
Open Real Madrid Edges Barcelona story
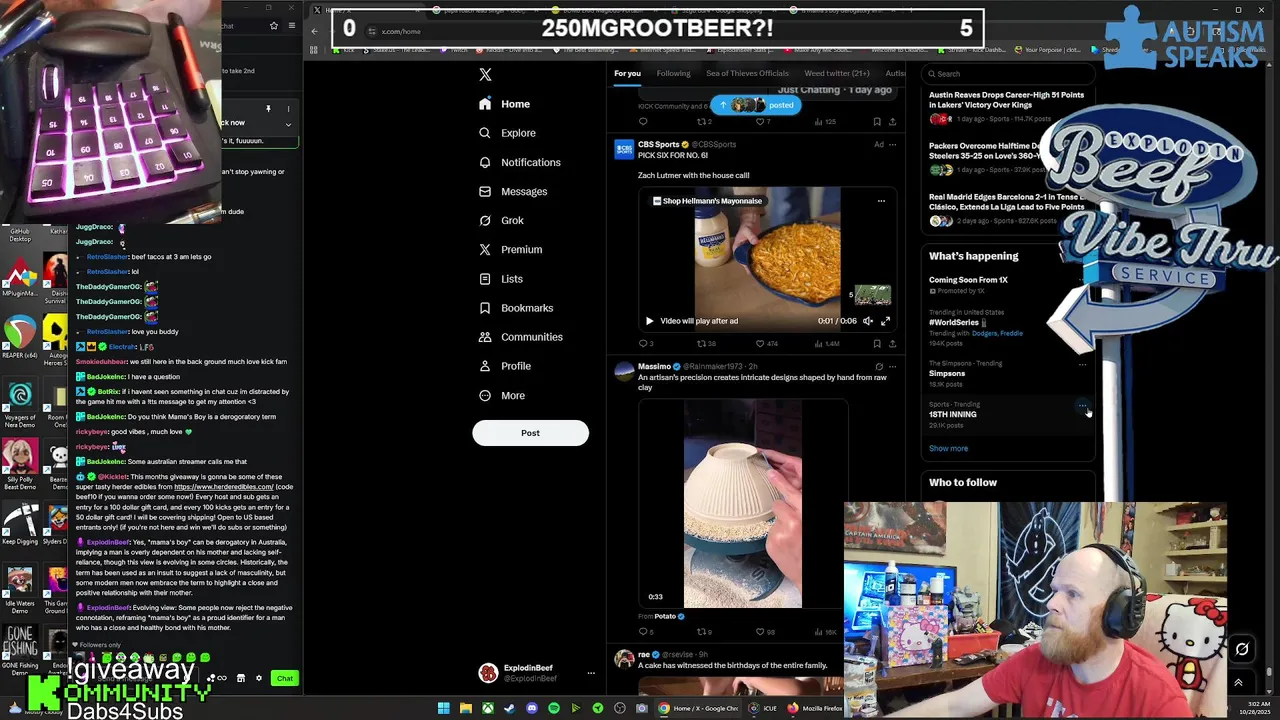pyautogui.click(x=1006, y=208)
